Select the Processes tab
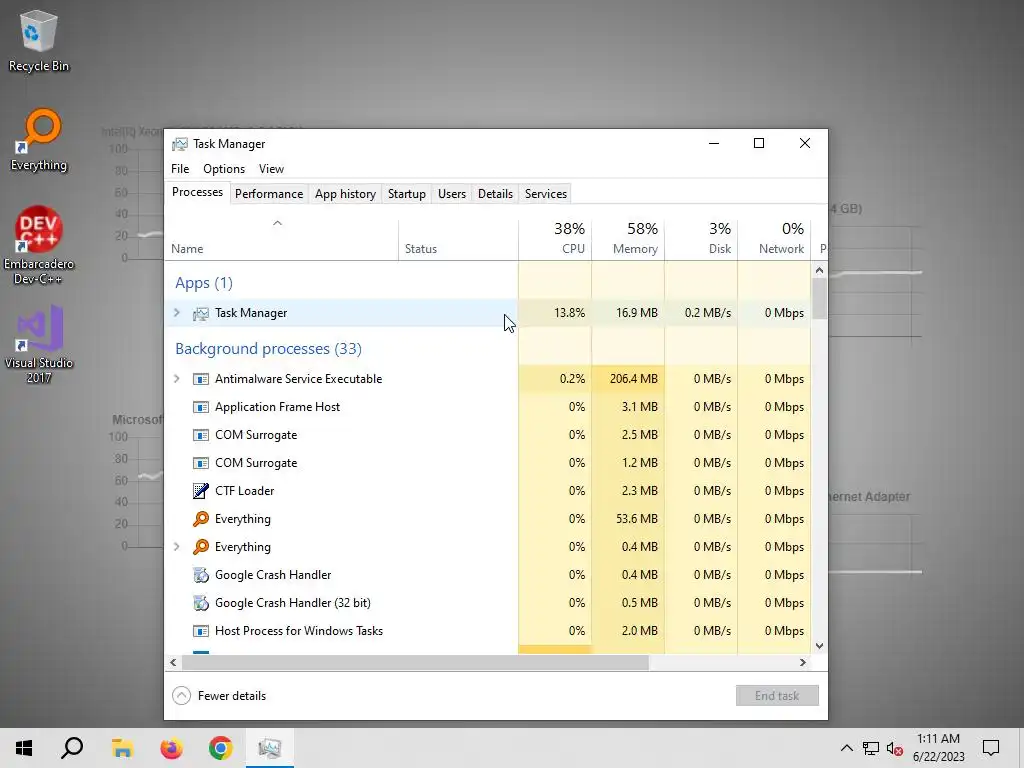Viewport: 1024px width, 768px height. click(x=197, y=192)
